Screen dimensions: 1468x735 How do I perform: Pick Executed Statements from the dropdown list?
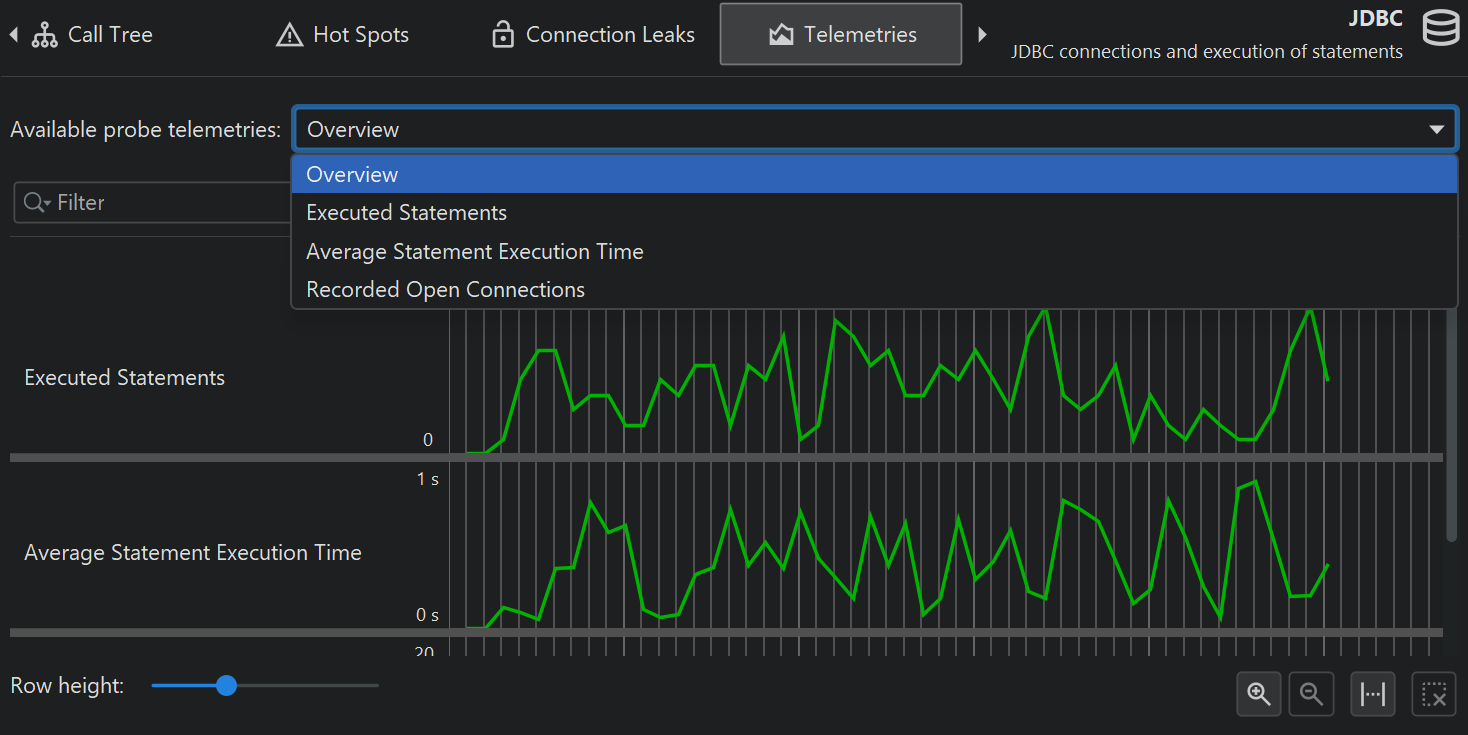click(406, 213)
